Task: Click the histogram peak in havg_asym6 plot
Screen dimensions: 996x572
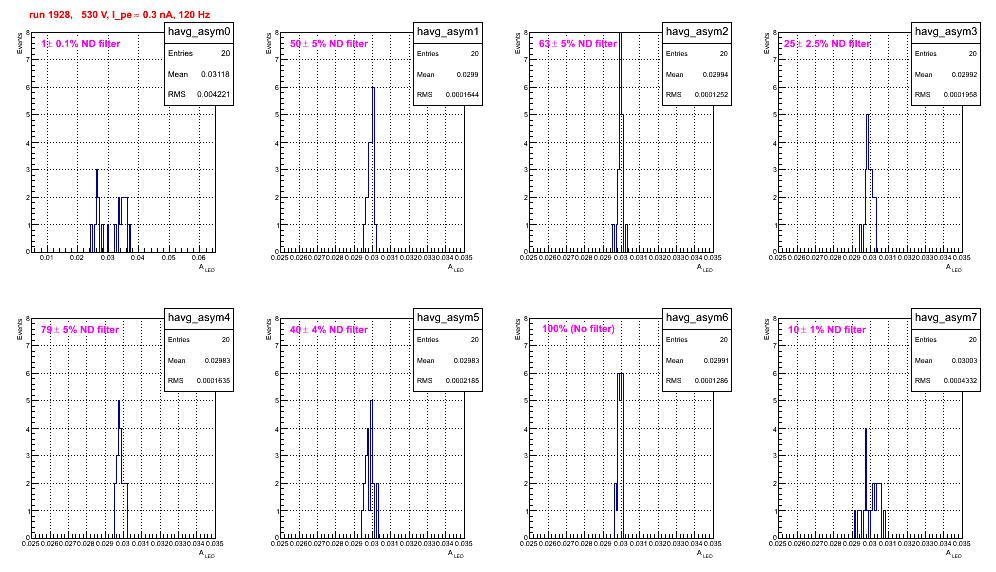Action: pos(620,374)
